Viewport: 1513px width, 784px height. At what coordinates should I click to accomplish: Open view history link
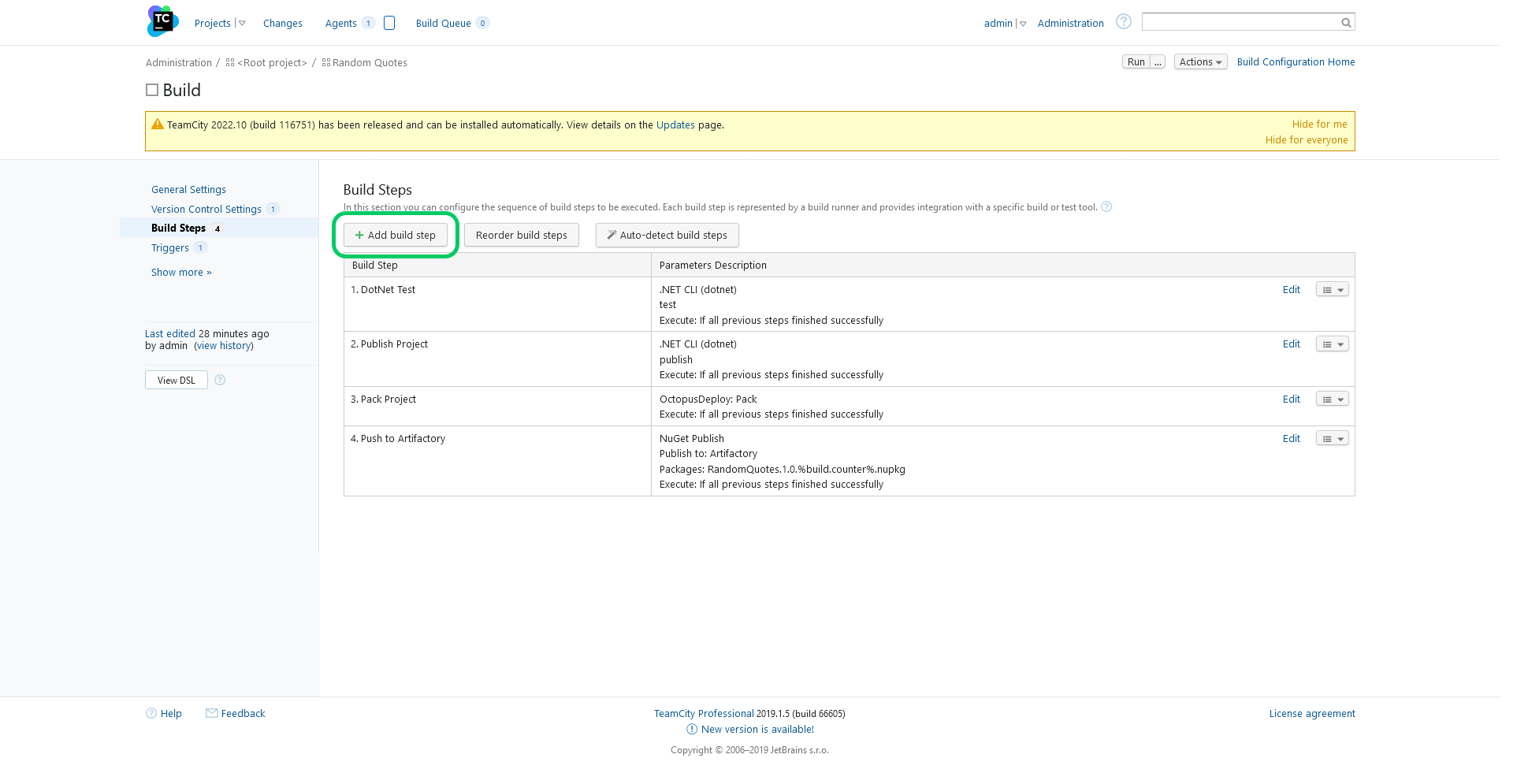coord(224,345)
